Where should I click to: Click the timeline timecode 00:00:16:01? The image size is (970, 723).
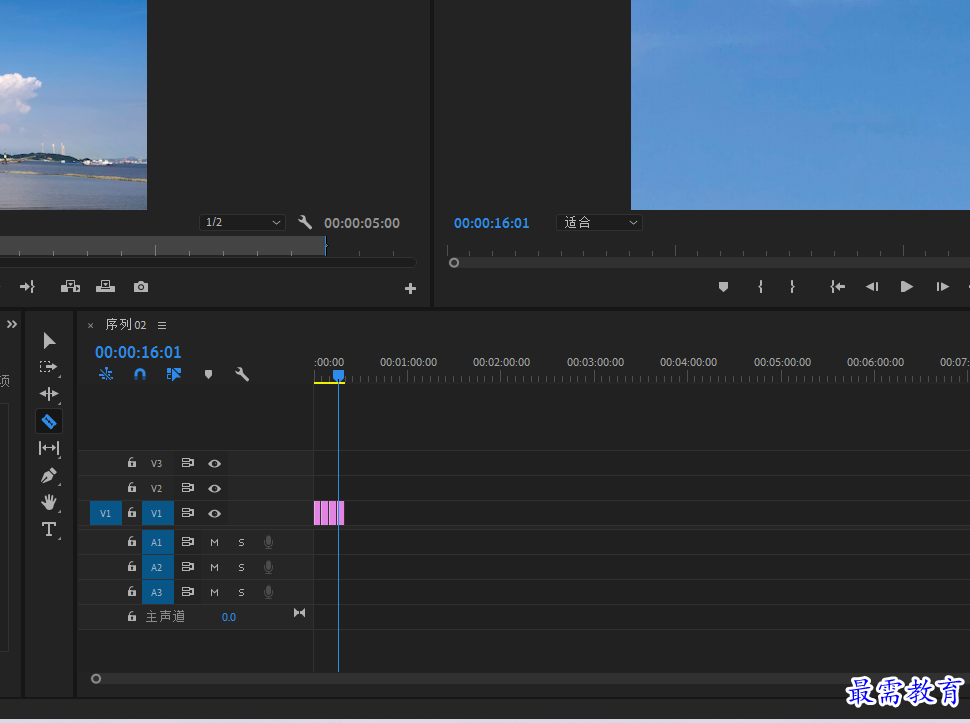pyautogui.click(x=138, y=352)
